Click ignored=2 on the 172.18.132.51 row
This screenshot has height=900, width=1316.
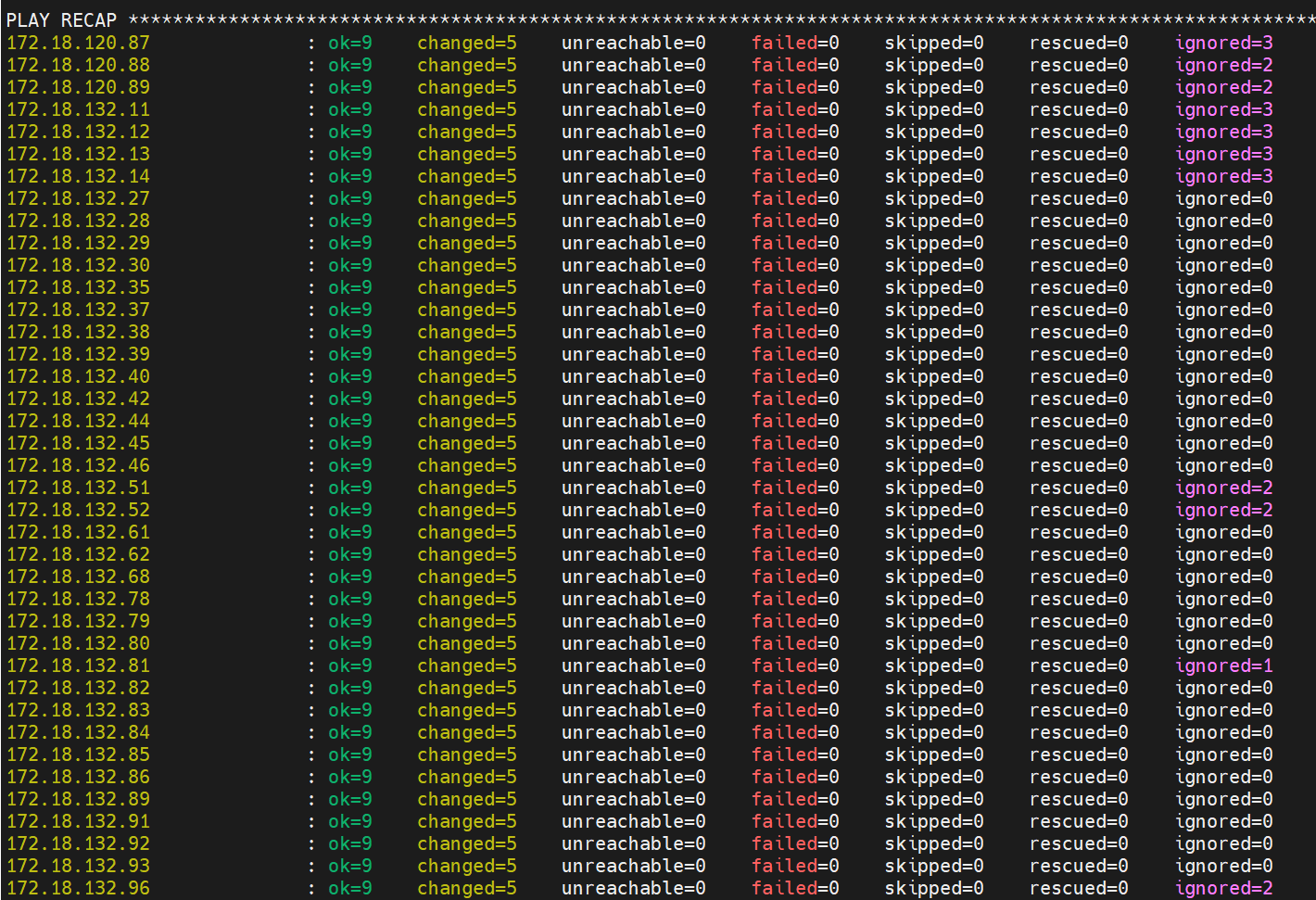point(1224,488)
